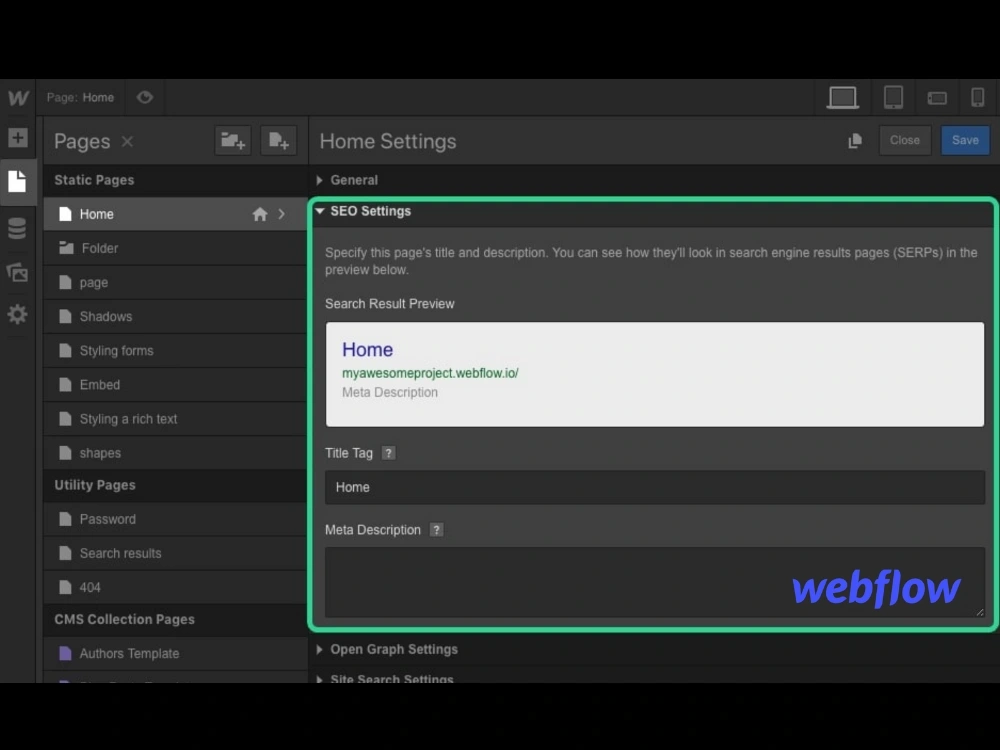Screen dimensions: 1000x750
Task: Select the Home page
Action: [x=175, y=214]
